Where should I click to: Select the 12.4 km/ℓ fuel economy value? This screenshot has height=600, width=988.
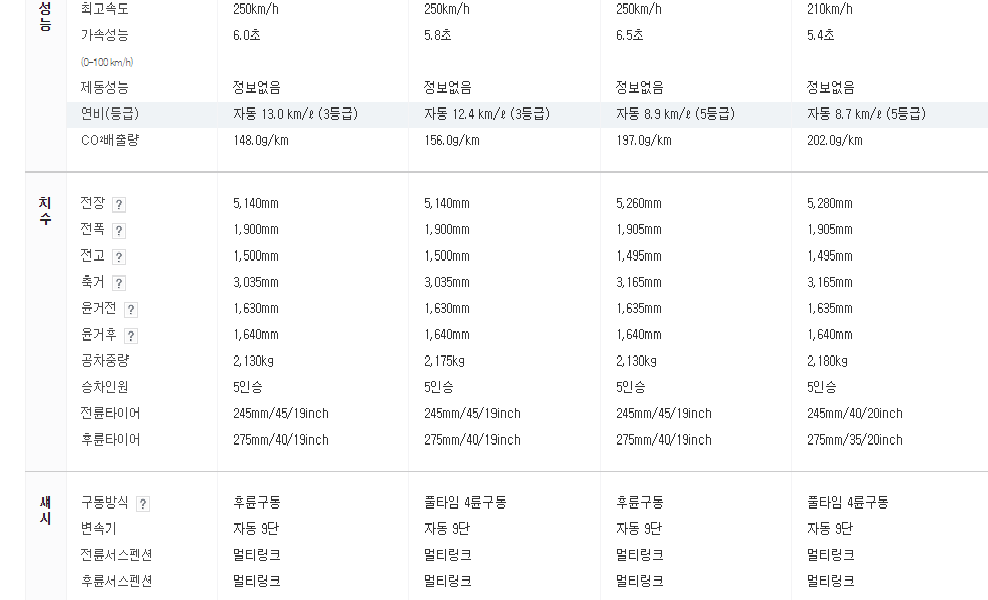coord(487,114)
